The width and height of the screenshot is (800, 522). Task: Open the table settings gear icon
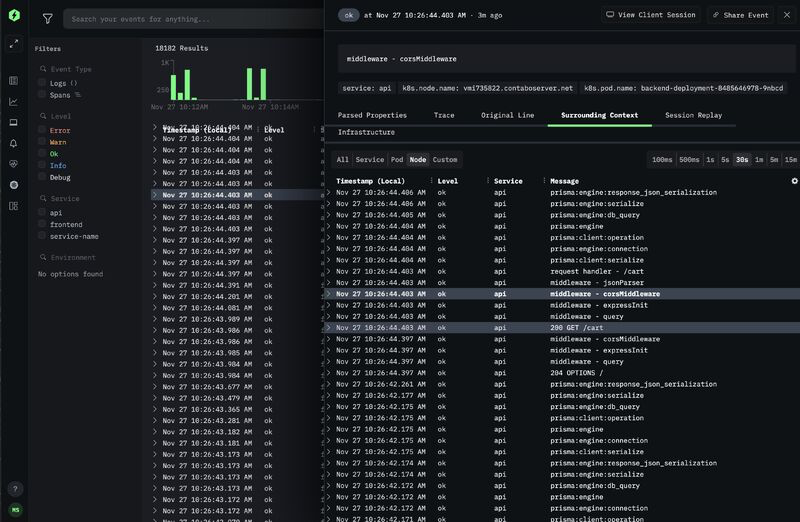point(794,181)
